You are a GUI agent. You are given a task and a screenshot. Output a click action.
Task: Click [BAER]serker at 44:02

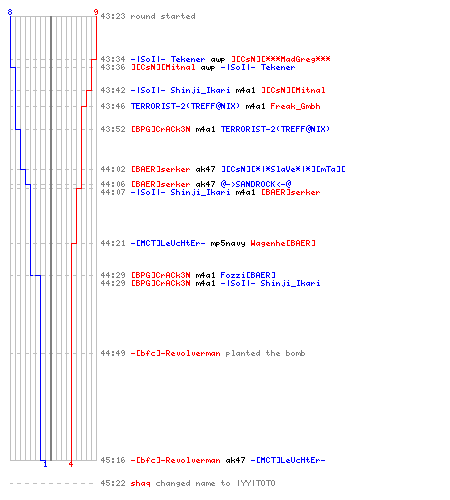(x=161, y=169)
